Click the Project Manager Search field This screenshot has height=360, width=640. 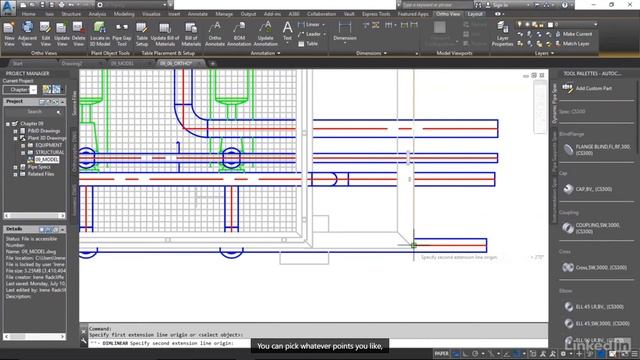[x=34, y=112]
